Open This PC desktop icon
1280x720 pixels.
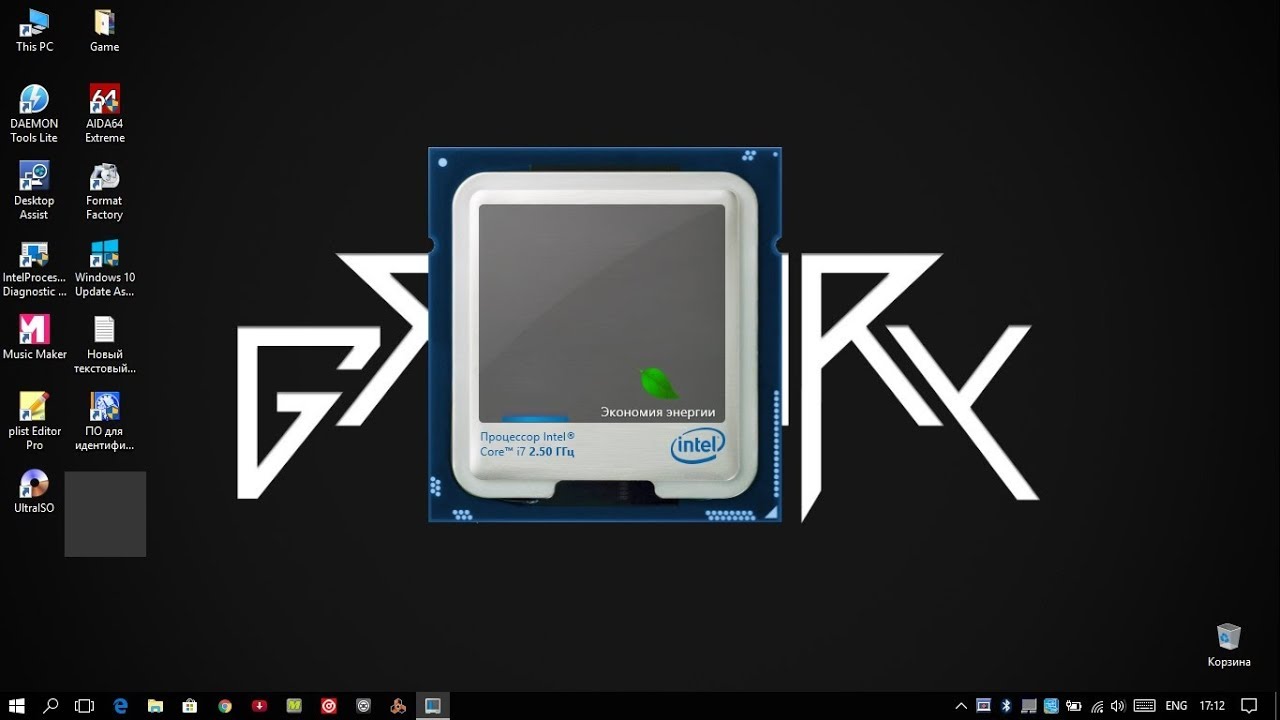[x=34, y=30]
